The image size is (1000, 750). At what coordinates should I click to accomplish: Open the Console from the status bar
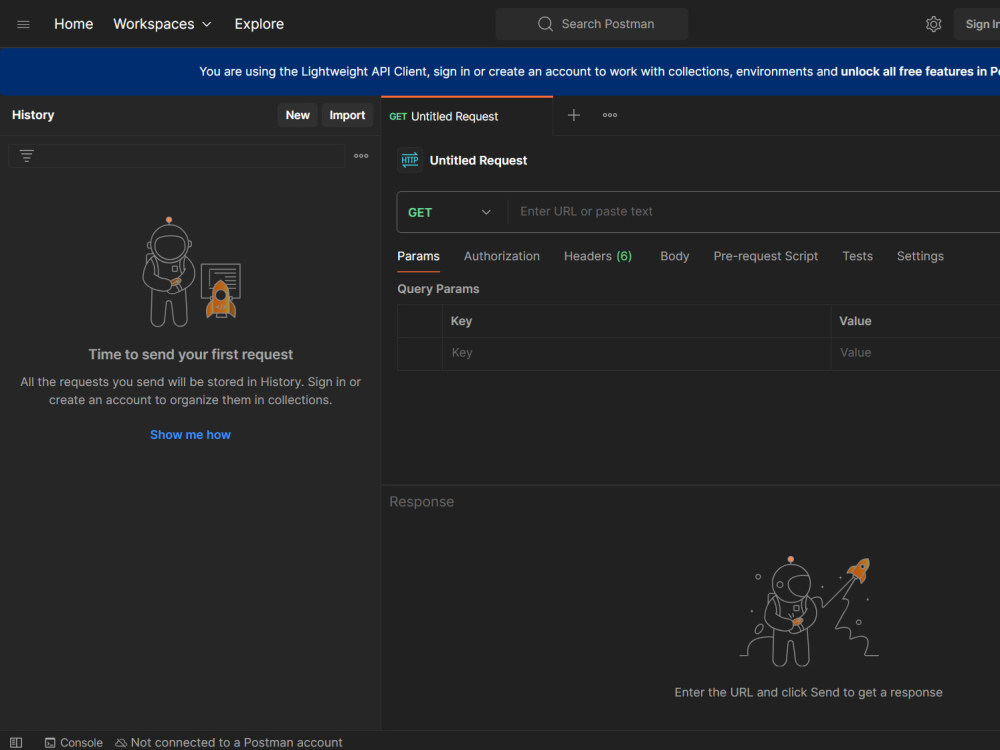tap(74, 742)
